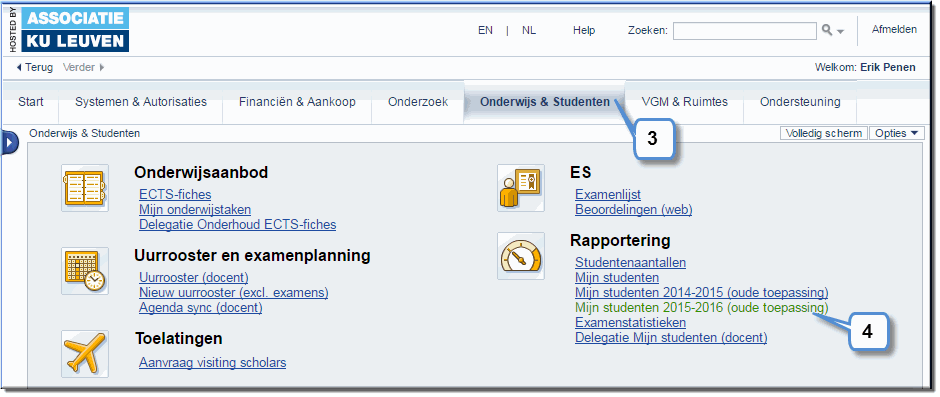Click the Associatie KU Leuven logo
Screen dimensions: 940x397
tap(75, 30)
